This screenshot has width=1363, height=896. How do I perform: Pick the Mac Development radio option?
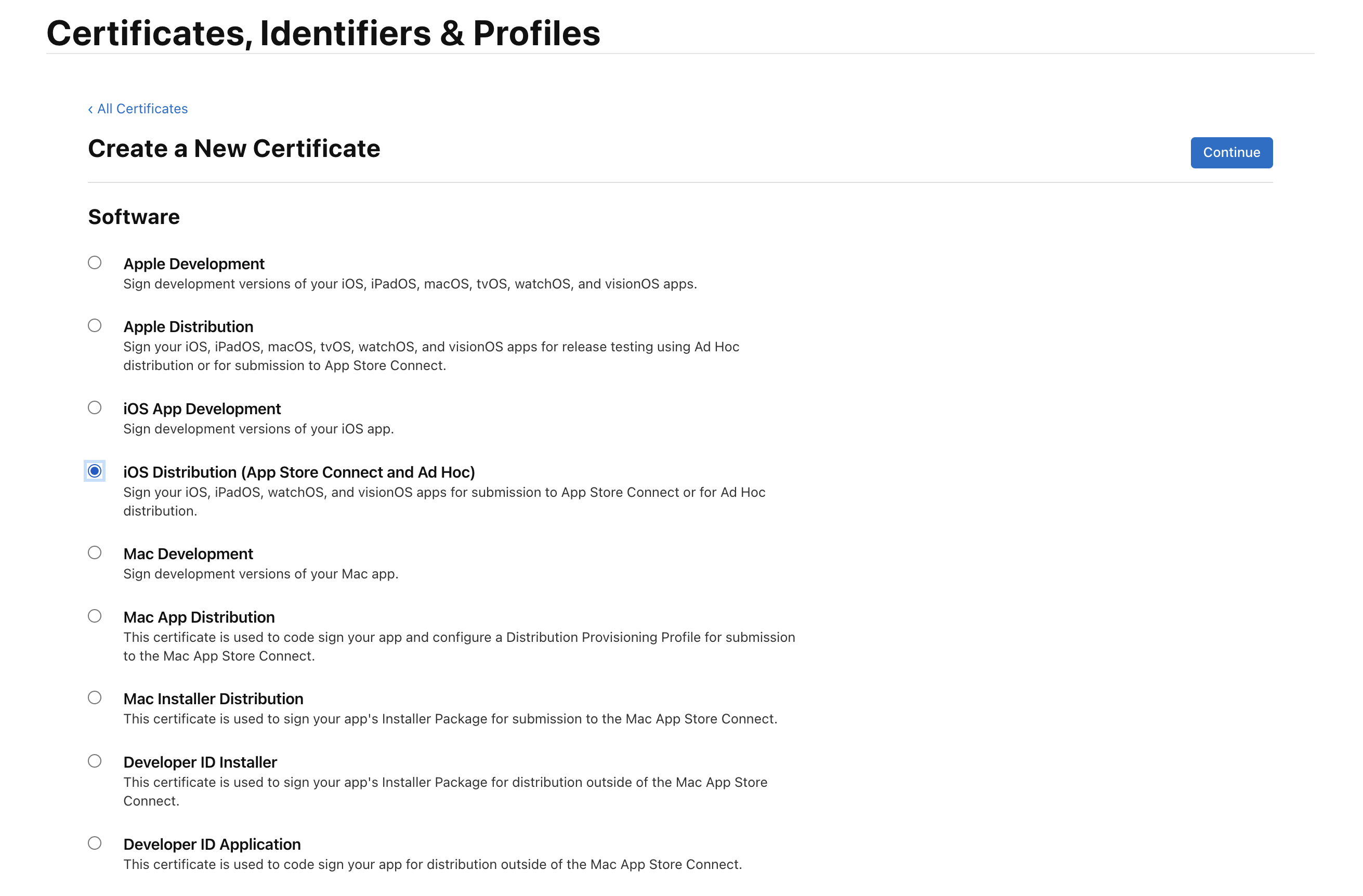click(x=95, y=553)
